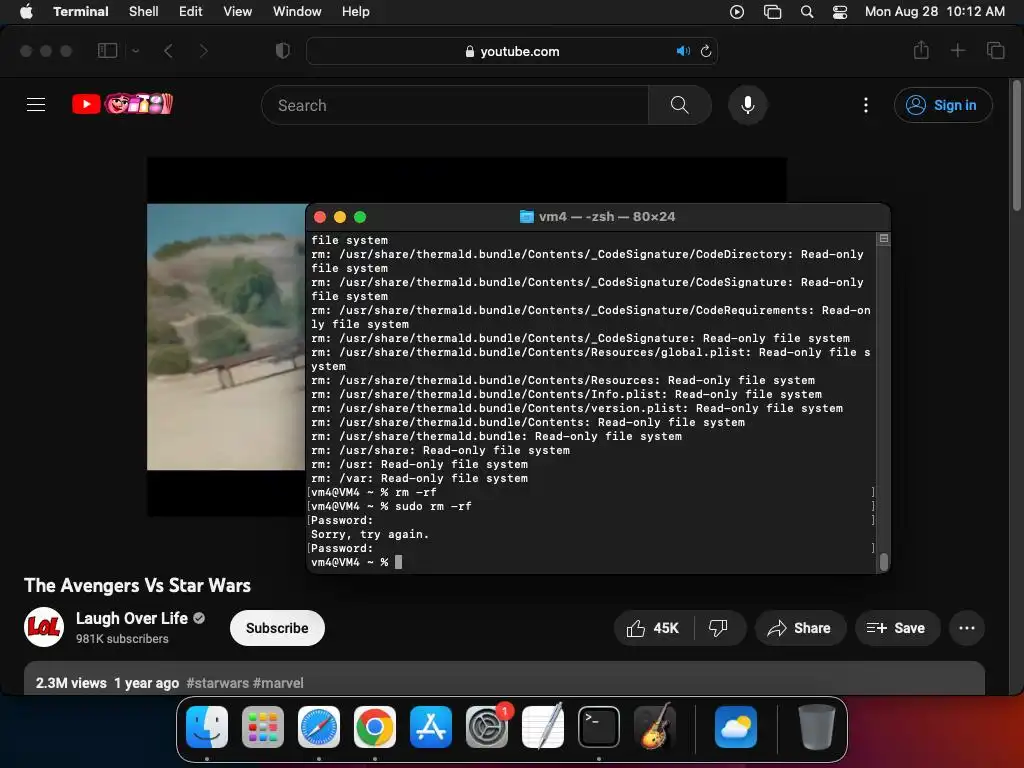Click the Terminal split pane icon
The image size is (1024, 768).
[884, 238]
